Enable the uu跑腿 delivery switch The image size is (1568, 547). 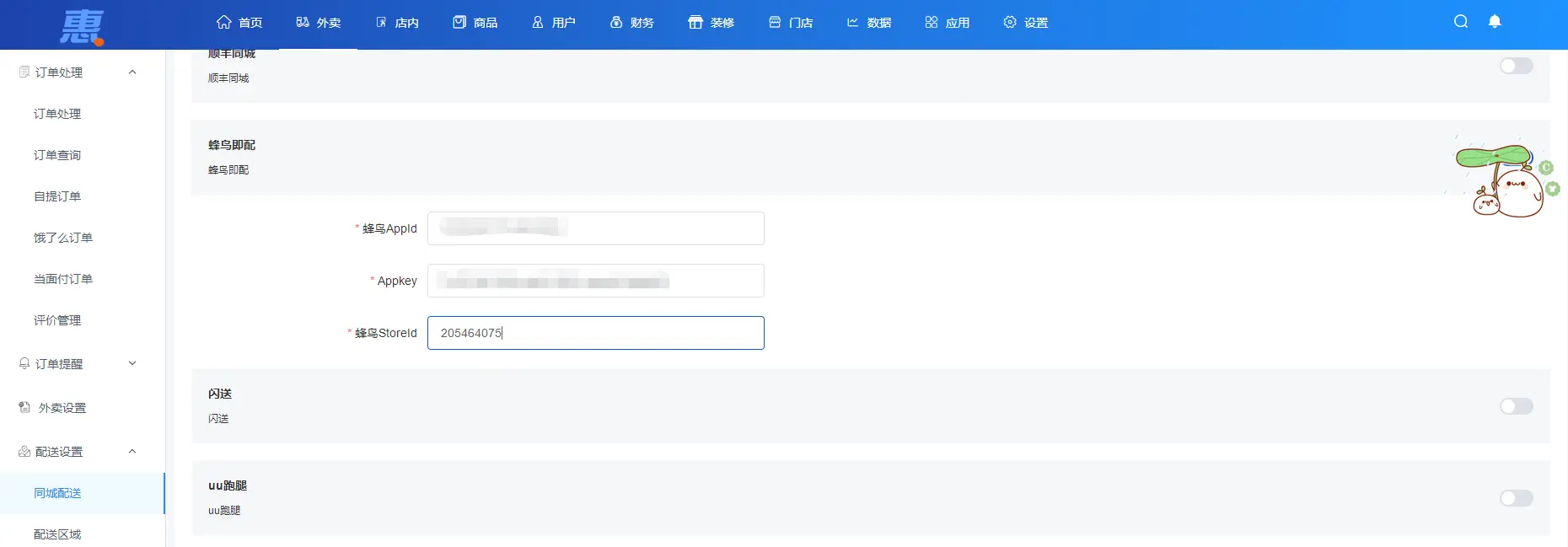[1516, 498]
